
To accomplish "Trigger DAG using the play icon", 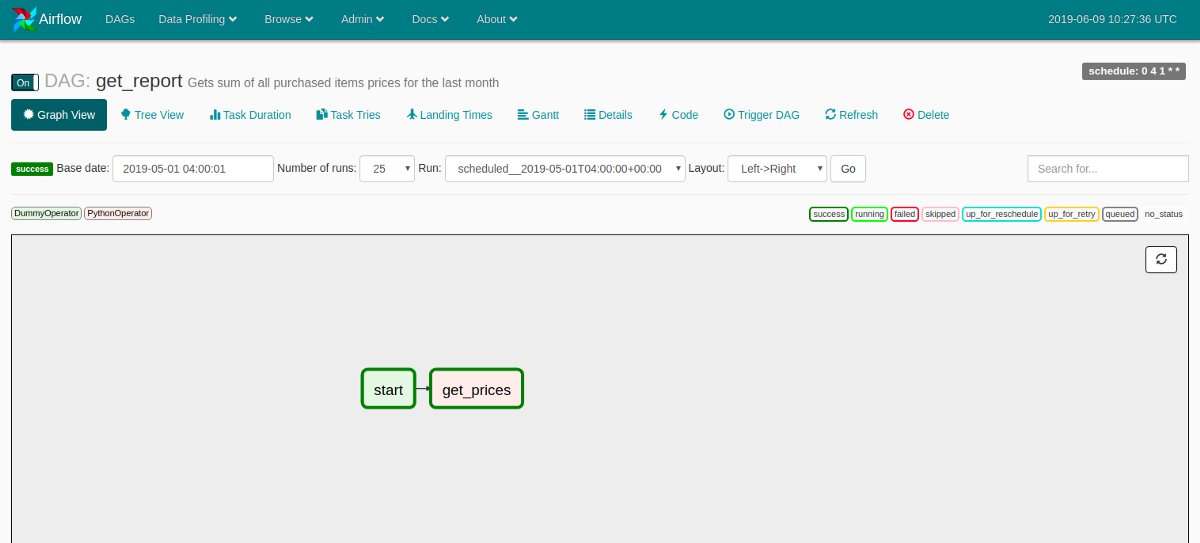I will [x=729, y=115].
